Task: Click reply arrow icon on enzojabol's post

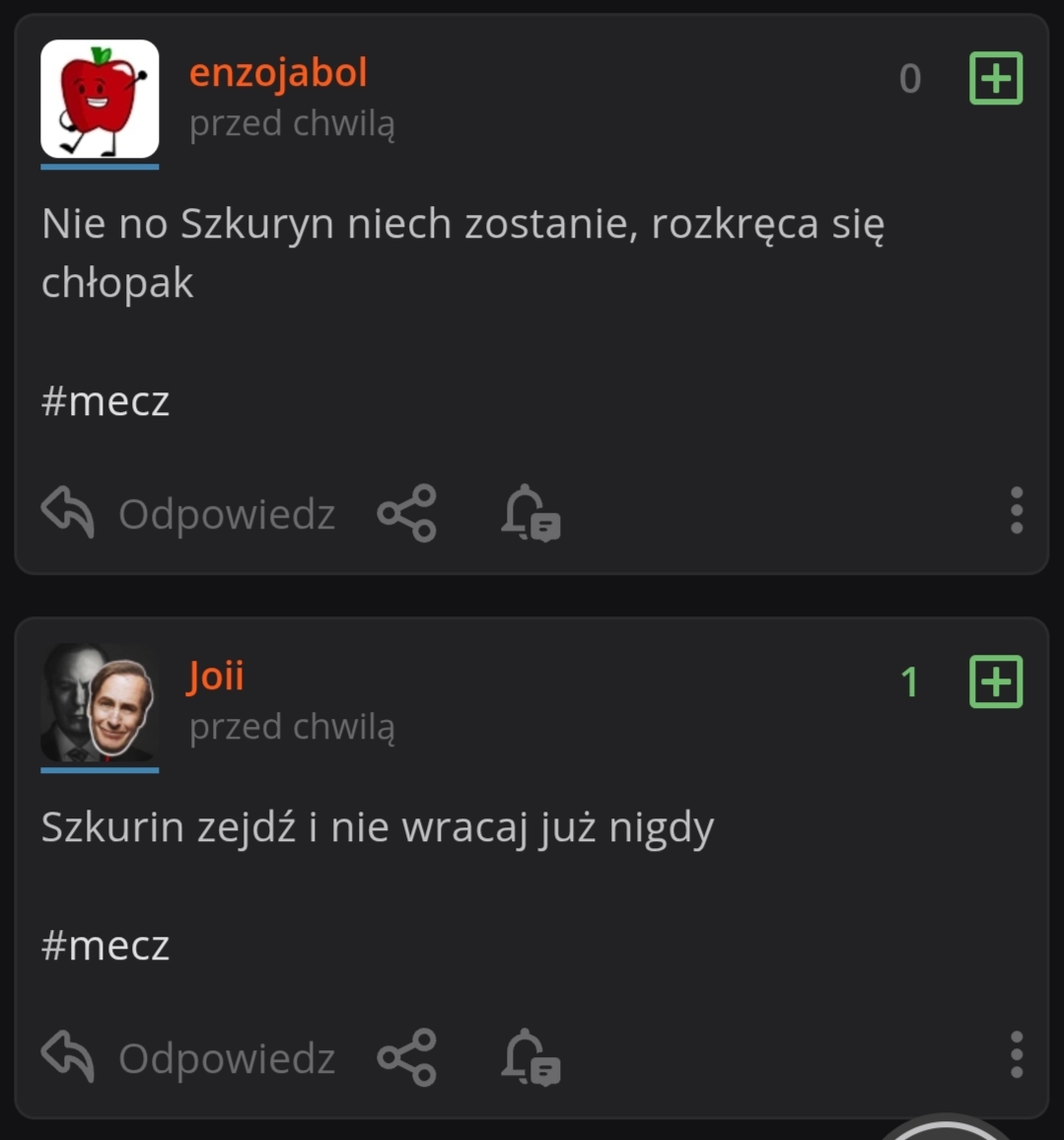Action: tap(67, 513)
